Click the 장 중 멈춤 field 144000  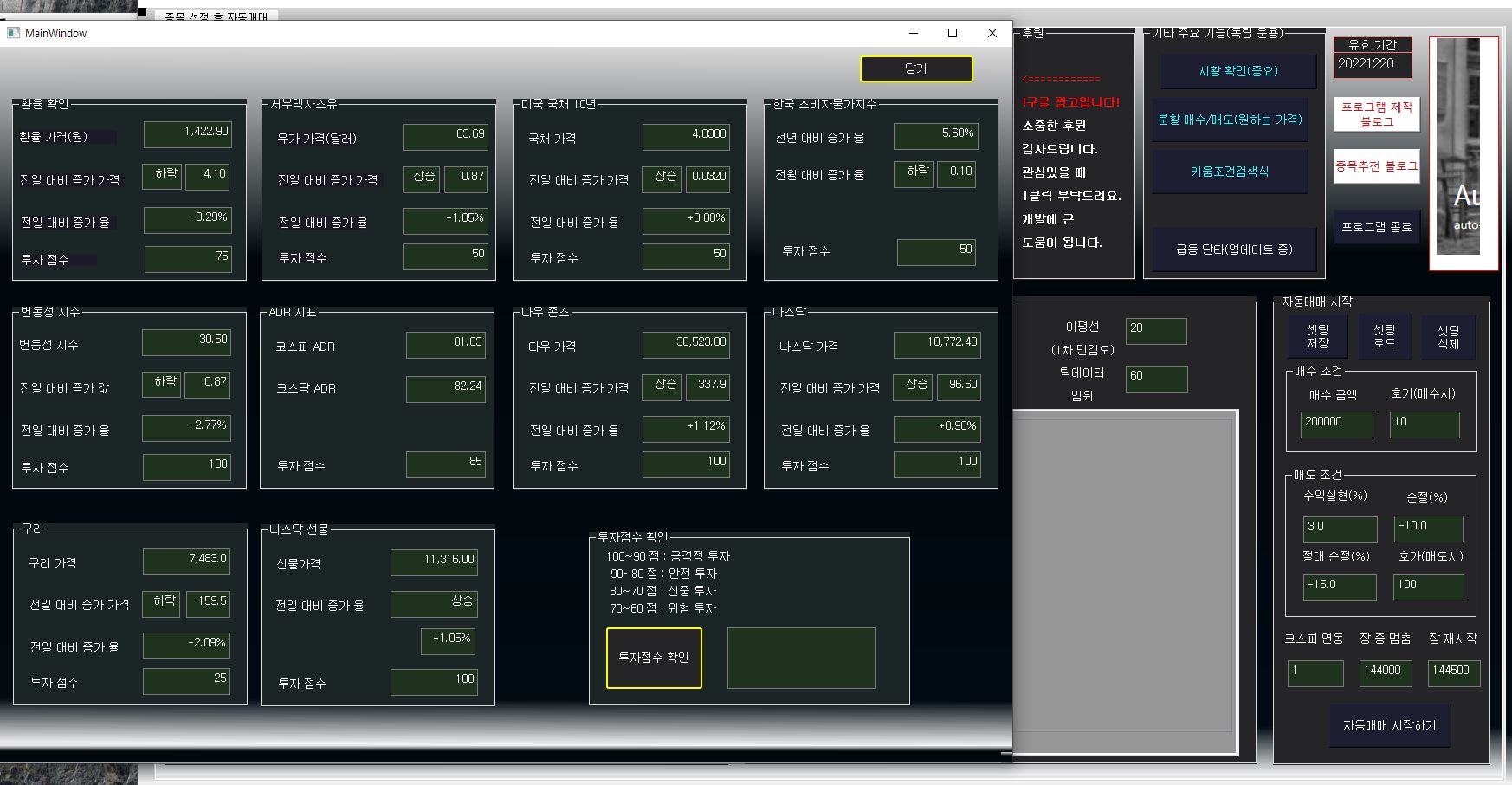tap(1386, 673)
